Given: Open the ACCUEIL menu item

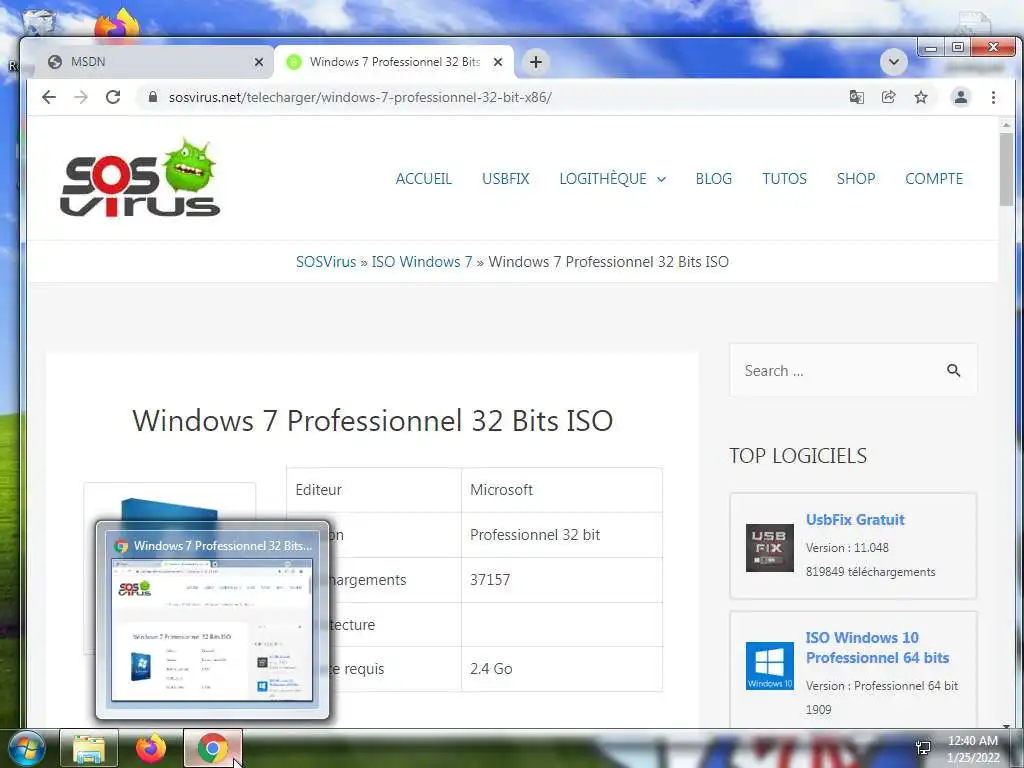Looking at the screenshot, I should (x=423, y=178).
